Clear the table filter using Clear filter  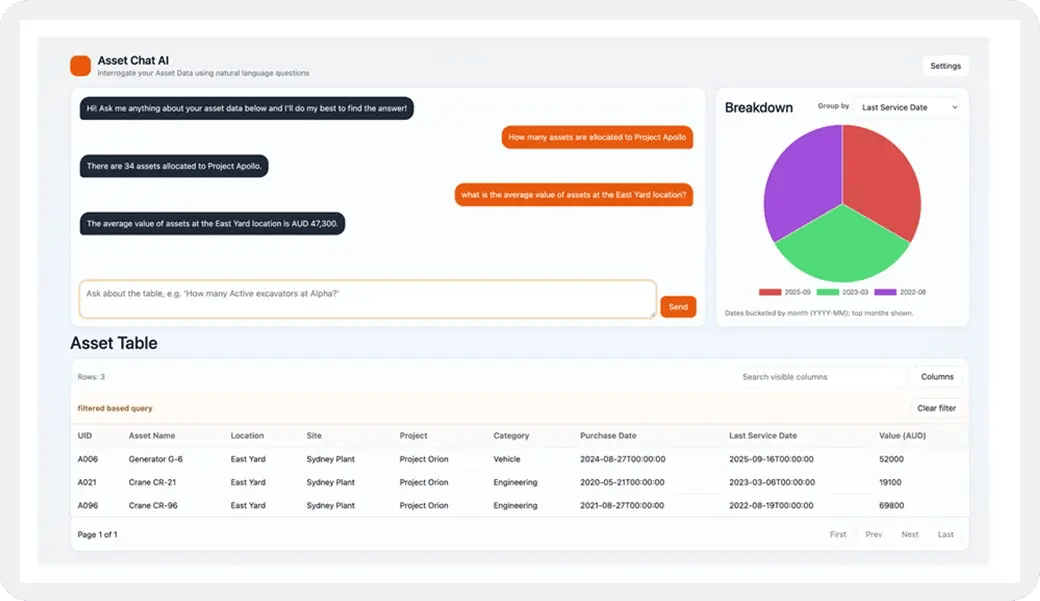pyautogui.click(x=936, y=408)
